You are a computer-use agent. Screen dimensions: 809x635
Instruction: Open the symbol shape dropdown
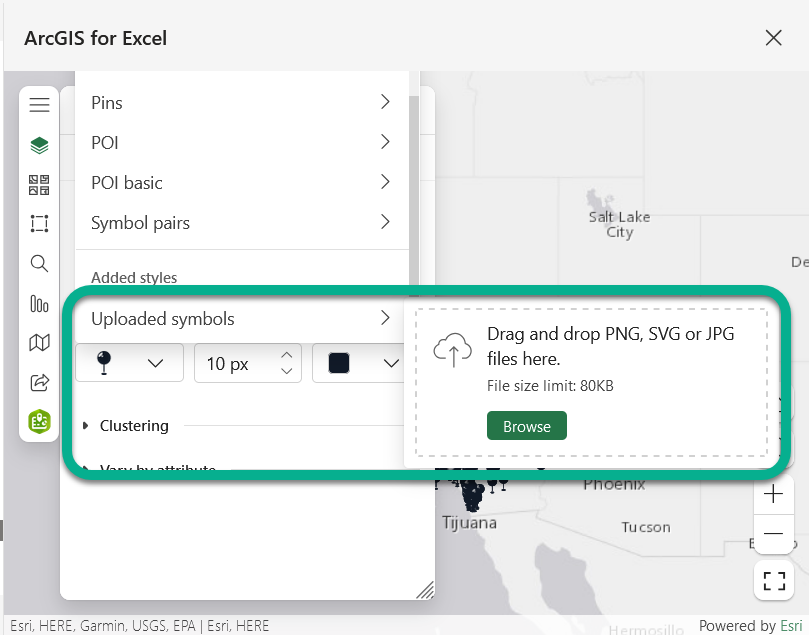[128, 362]
